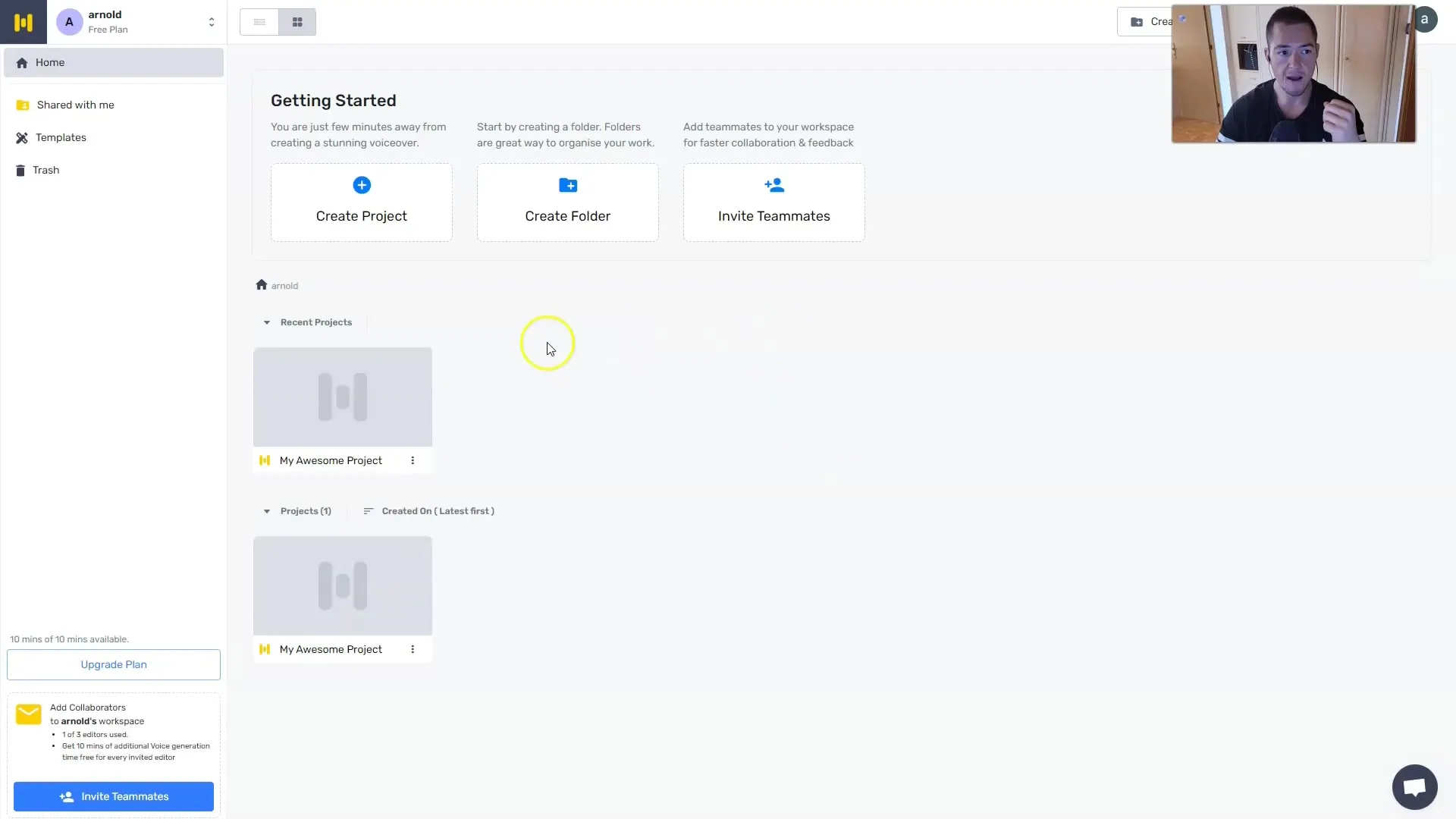
Task: Open My Awesome Project thumbnail under Projects (1)
Action: pyautogui.click(x=343, y=586)
